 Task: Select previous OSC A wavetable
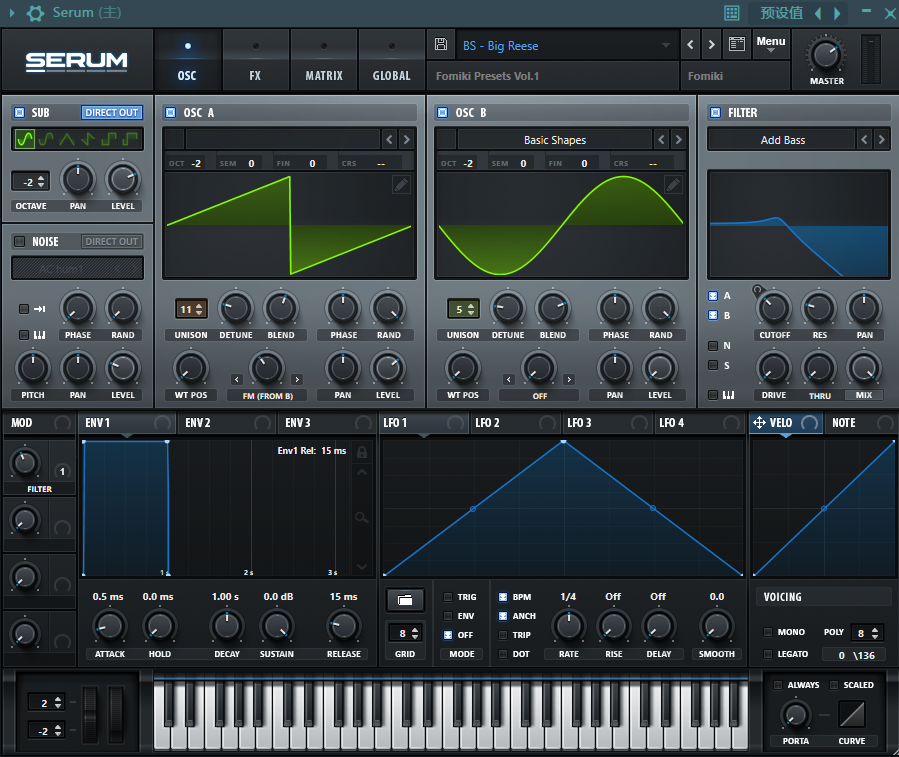pos(390,139)
